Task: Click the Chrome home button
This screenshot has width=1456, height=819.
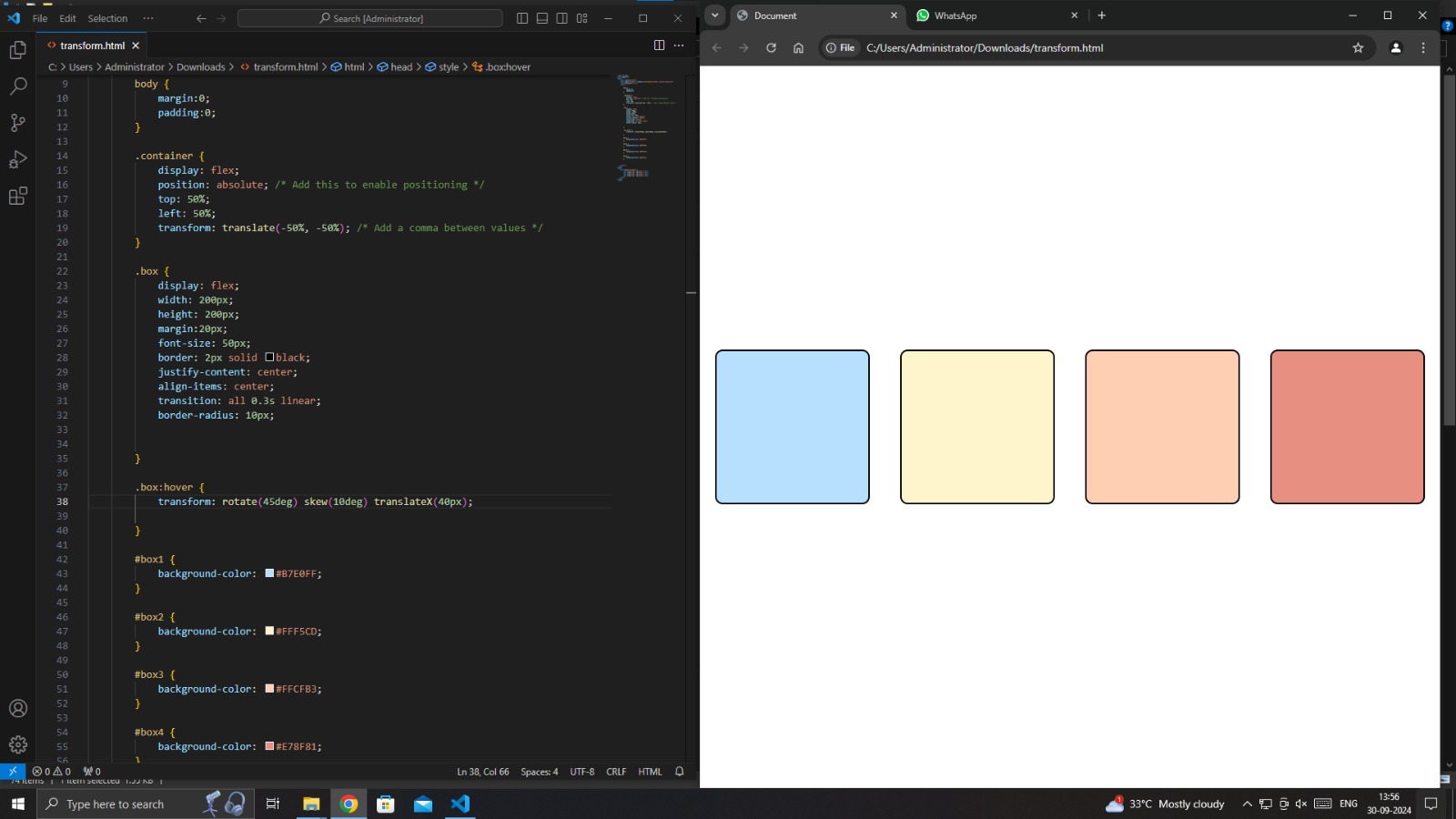Action: pos(798,48)
